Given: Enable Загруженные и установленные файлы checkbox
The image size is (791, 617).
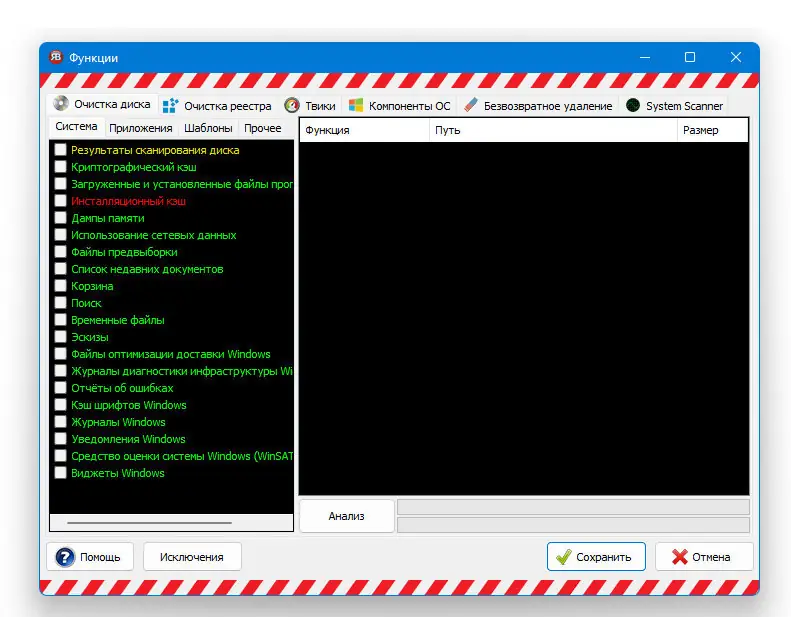Looking at the screenshot, I should coord(61,184).
